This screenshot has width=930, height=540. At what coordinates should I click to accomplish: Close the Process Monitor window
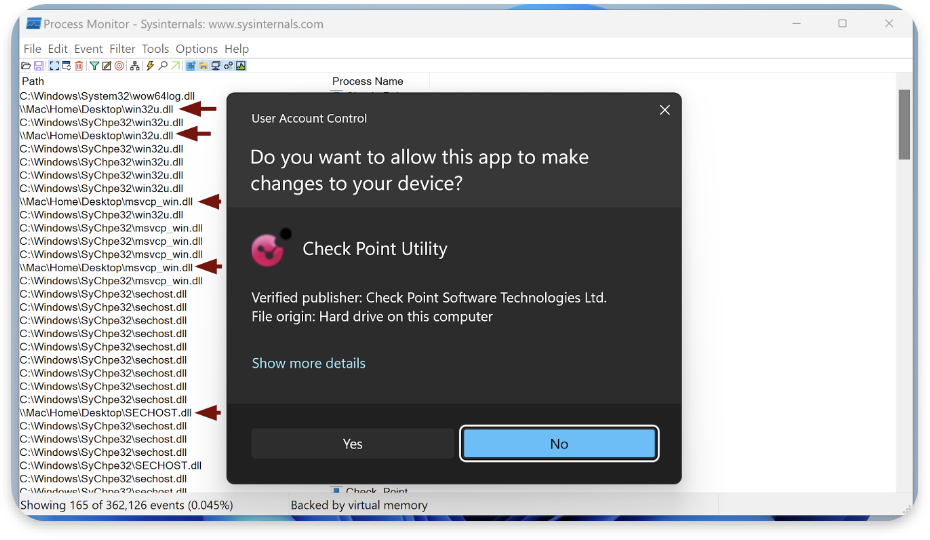click(x=888, y=24)
